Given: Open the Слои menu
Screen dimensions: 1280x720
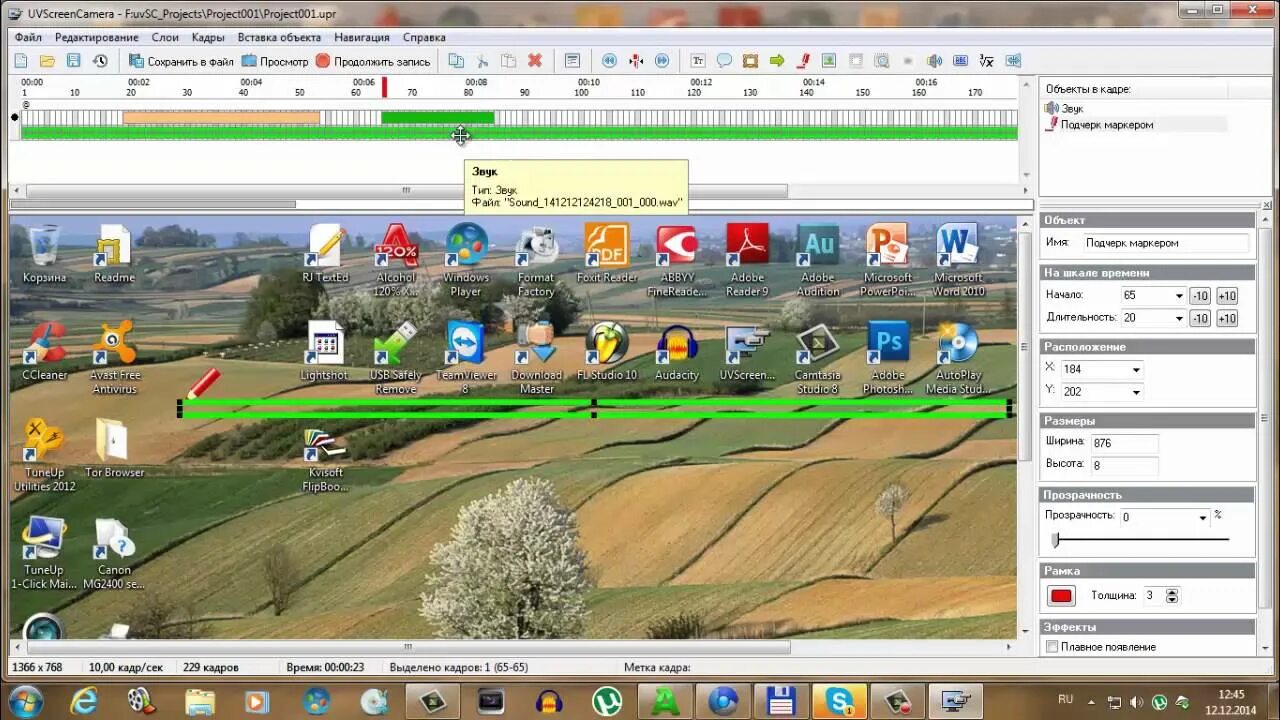Looking at the screenshot, I should pyautogui.click(x=165, y=37).
